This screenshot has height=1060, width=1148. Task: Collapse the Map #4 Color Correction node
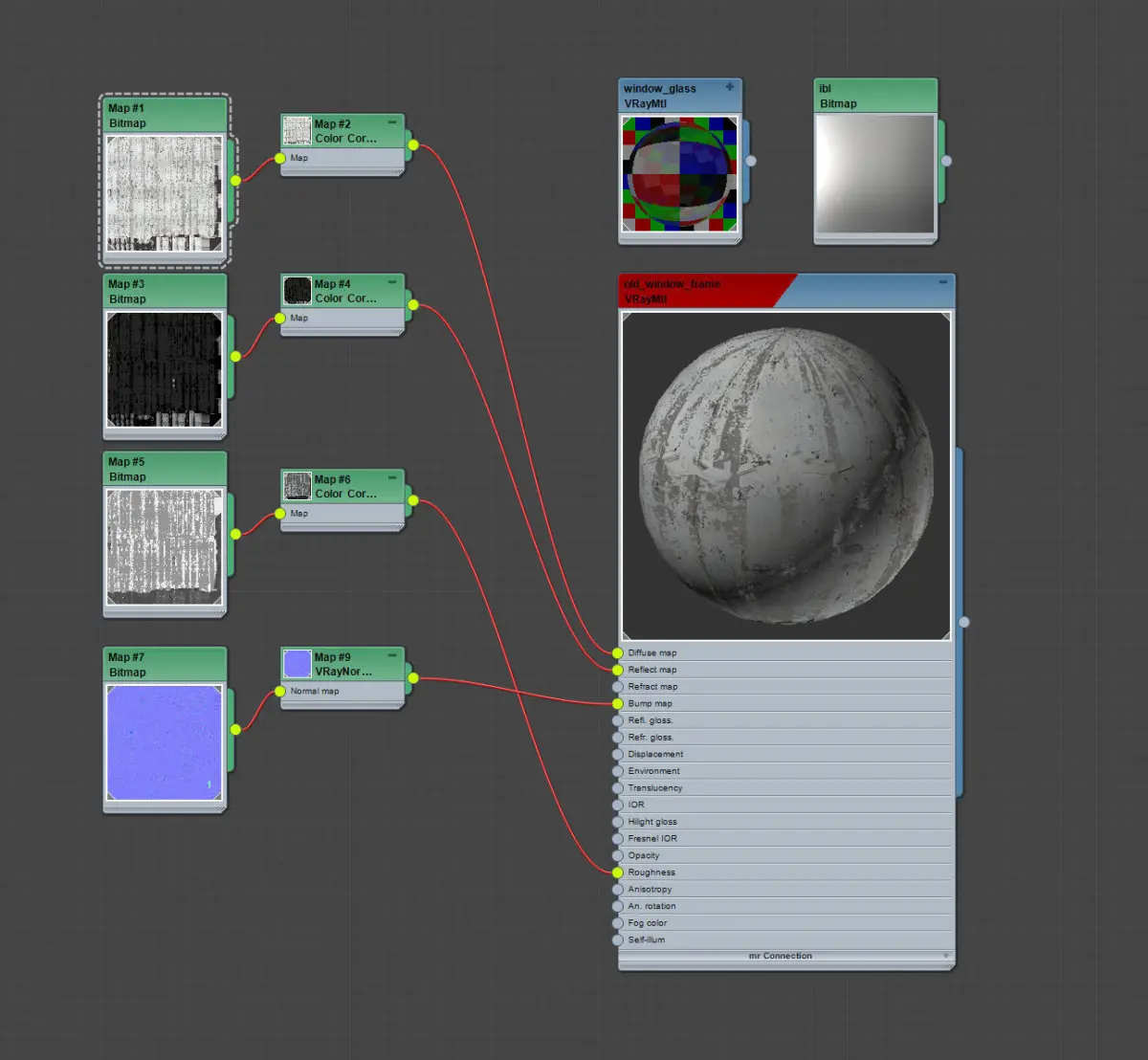click(392, 282)
